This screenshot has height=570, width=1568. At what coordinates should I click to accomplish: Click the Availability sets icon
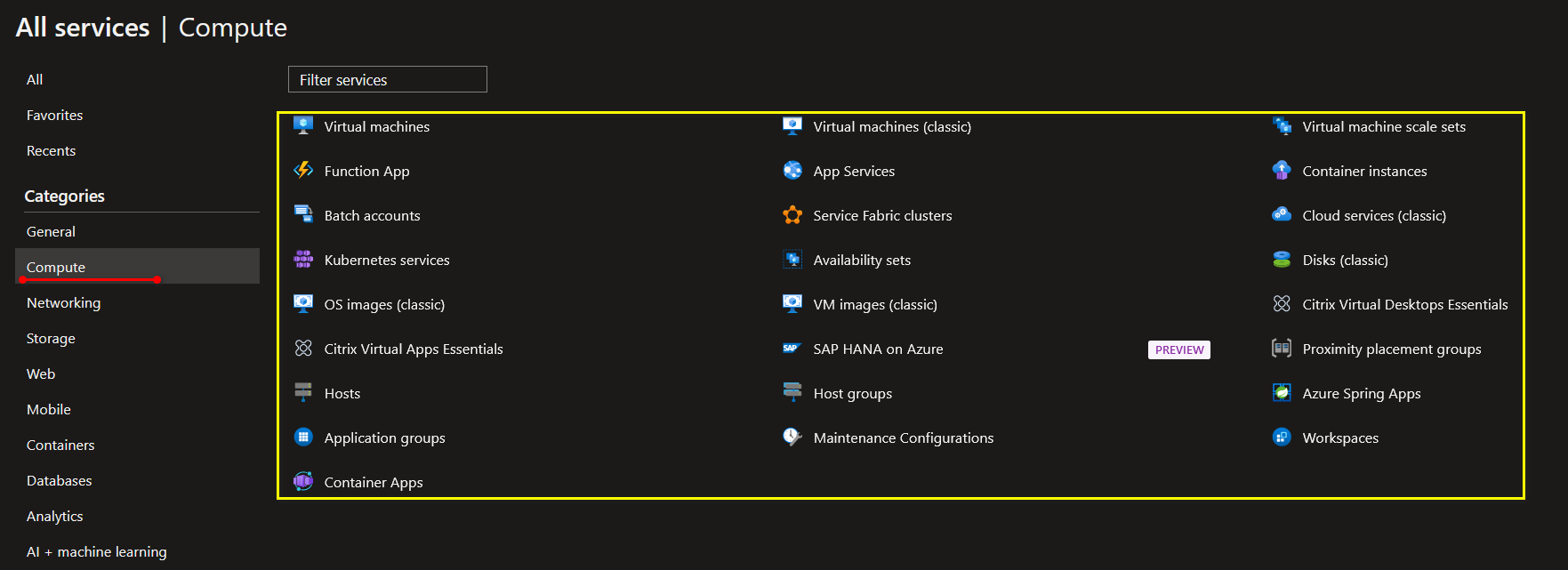coord(792,259)
